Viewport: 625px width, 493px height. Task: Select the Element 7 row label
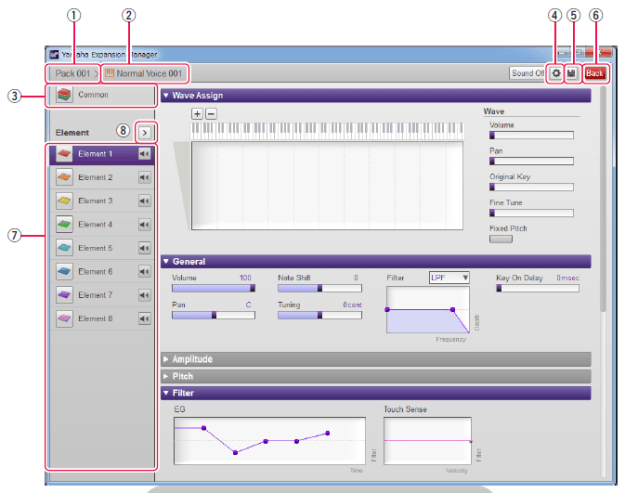[95, 295]
